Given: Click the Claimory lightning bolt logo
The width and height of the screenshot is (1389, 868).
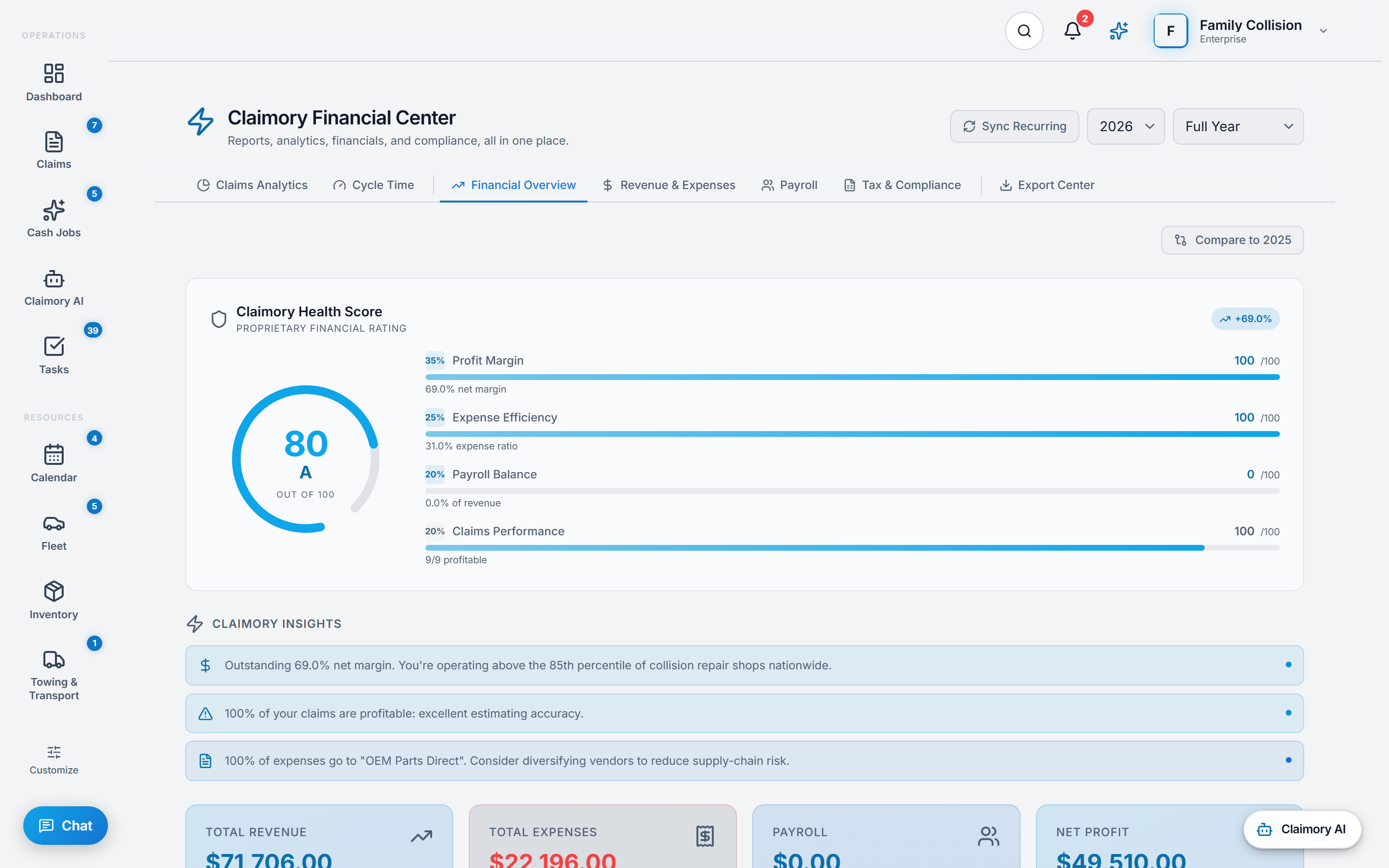Looking at the screenshot, I should click(x=200, y=122).
